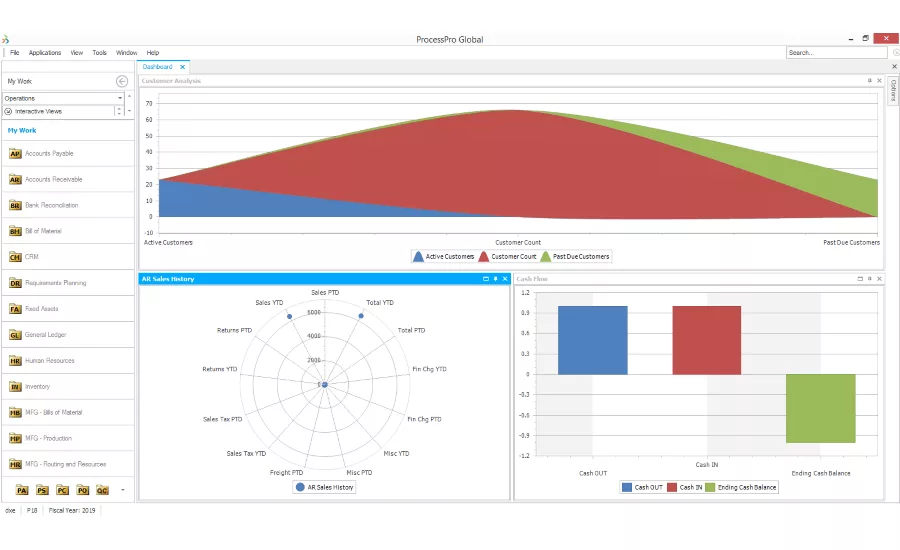Open MFG - Routing and Resources icon
The height and width of the screenshot is (550, 900).
15,464
